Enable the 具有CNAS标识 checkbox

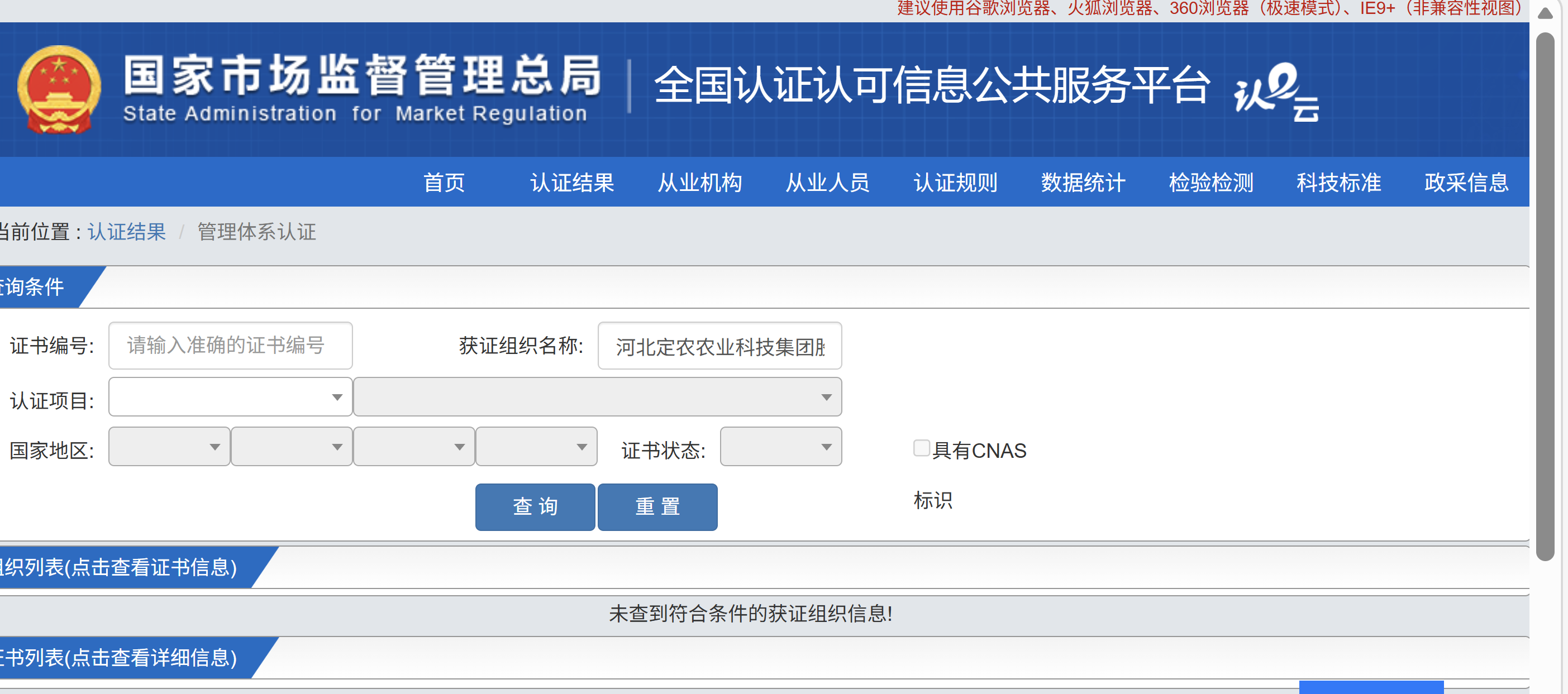[x=921, y=448]
